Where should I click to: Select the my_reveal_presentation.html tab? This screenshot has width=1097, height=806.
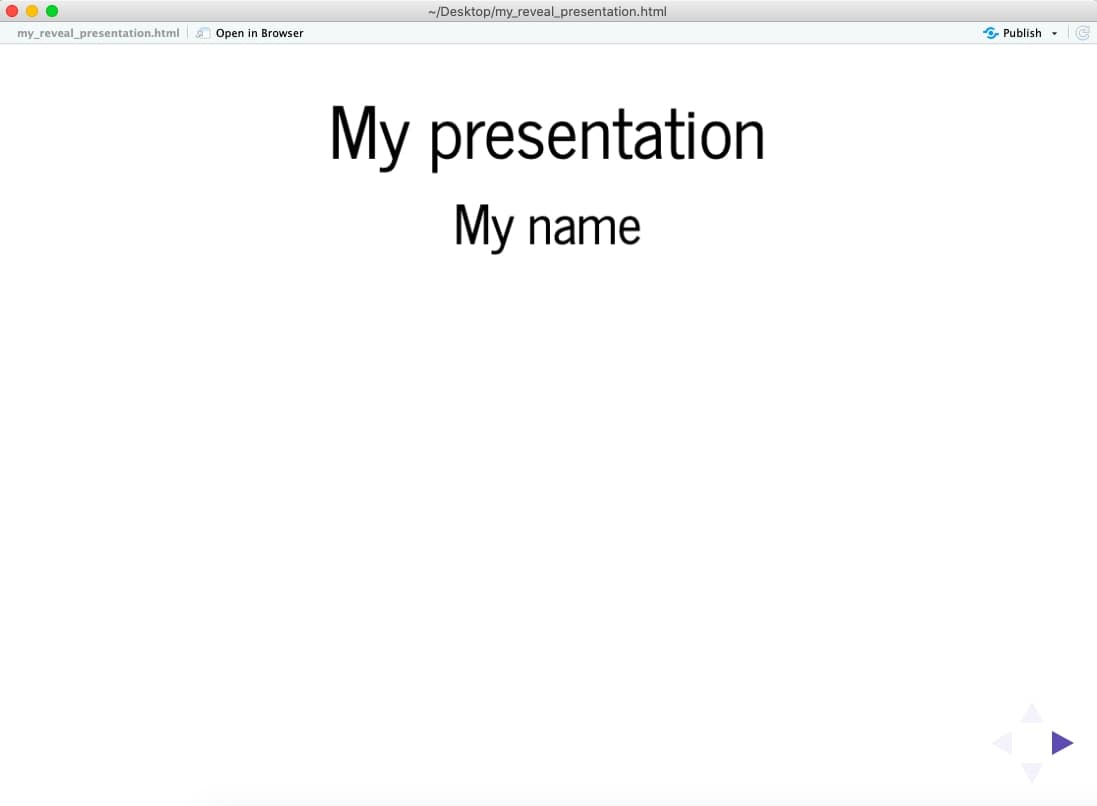pyautogui.click(x=95, y=32)
